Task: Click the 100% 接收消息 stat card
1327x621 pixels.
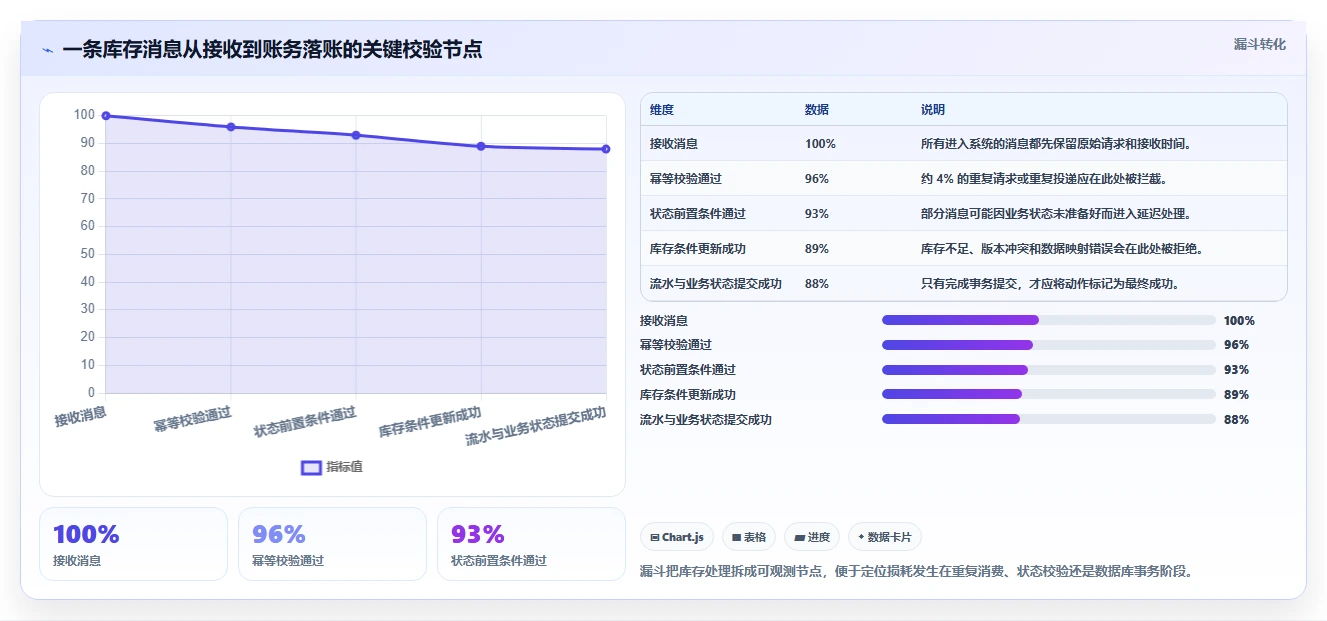Action: click(x=134, y=544)
